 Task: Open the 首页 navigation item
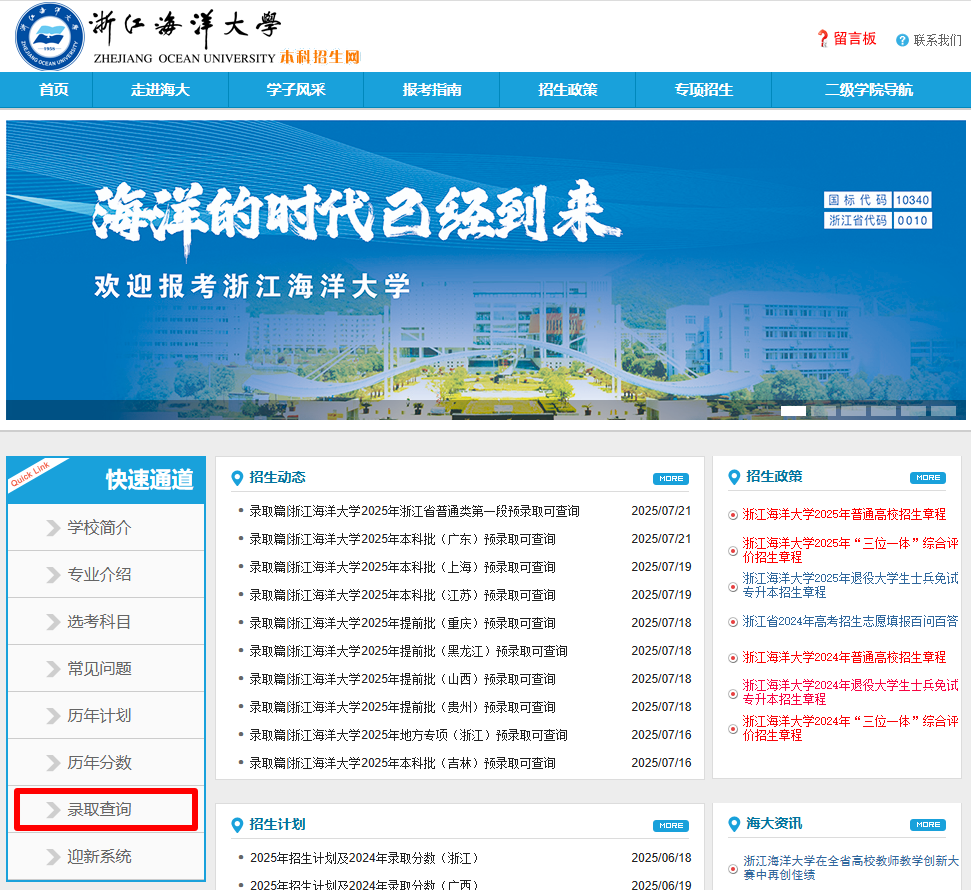(x=53, y=90)
